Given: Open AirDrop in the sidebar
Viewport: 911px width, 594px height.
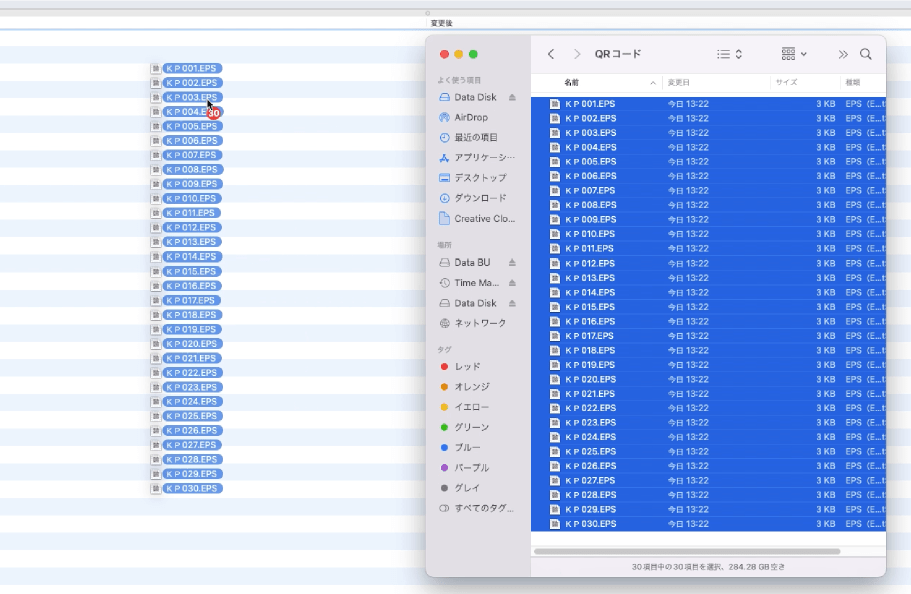Looking at the screenshot, I should pos(470,117).
